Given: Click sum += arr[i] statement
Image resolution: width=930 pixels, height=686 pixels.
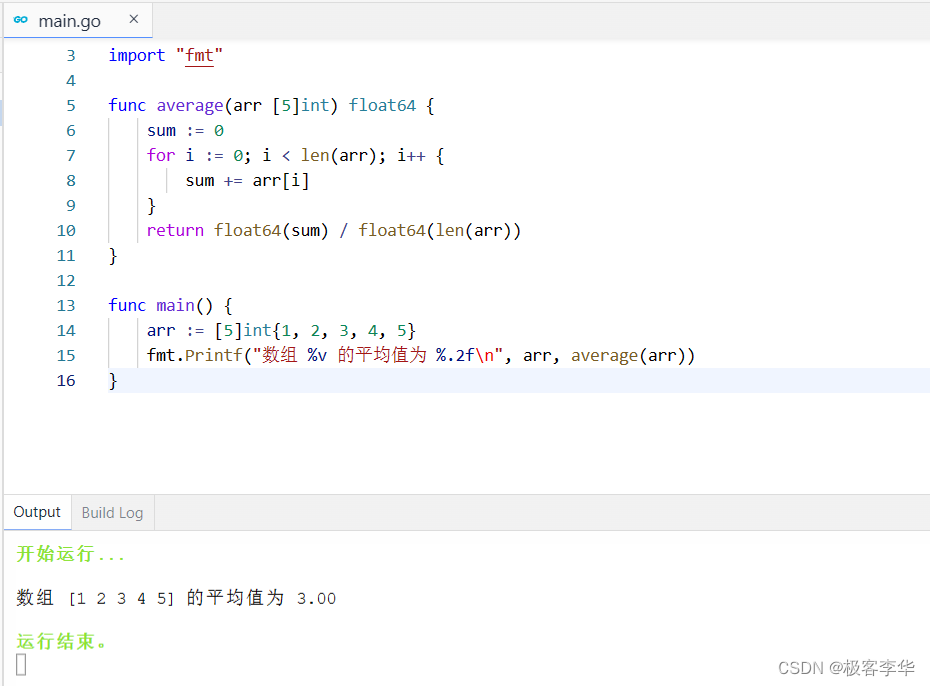Looking at the screenshot, I should point(247,180).
